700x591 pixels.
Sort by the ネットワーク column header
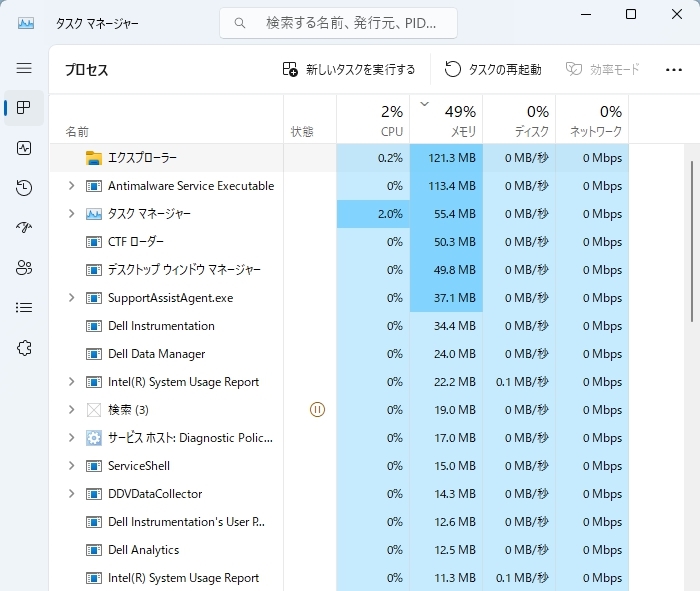[592, 120]
